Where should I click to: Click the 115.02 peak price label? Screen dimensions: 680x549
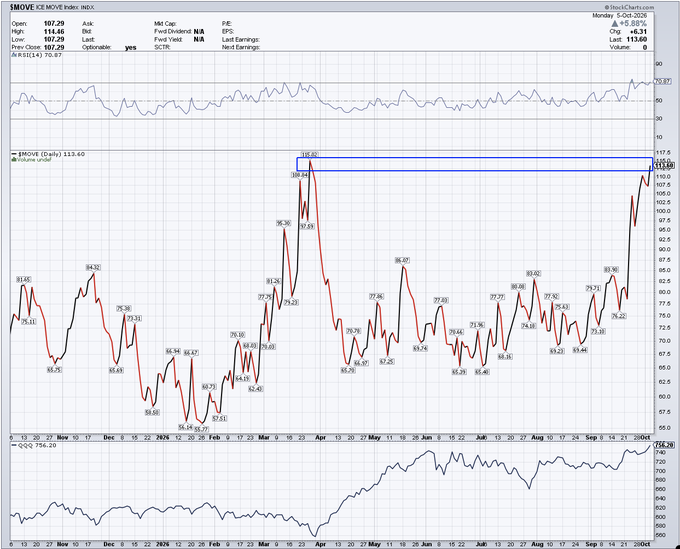click(310, 154)
